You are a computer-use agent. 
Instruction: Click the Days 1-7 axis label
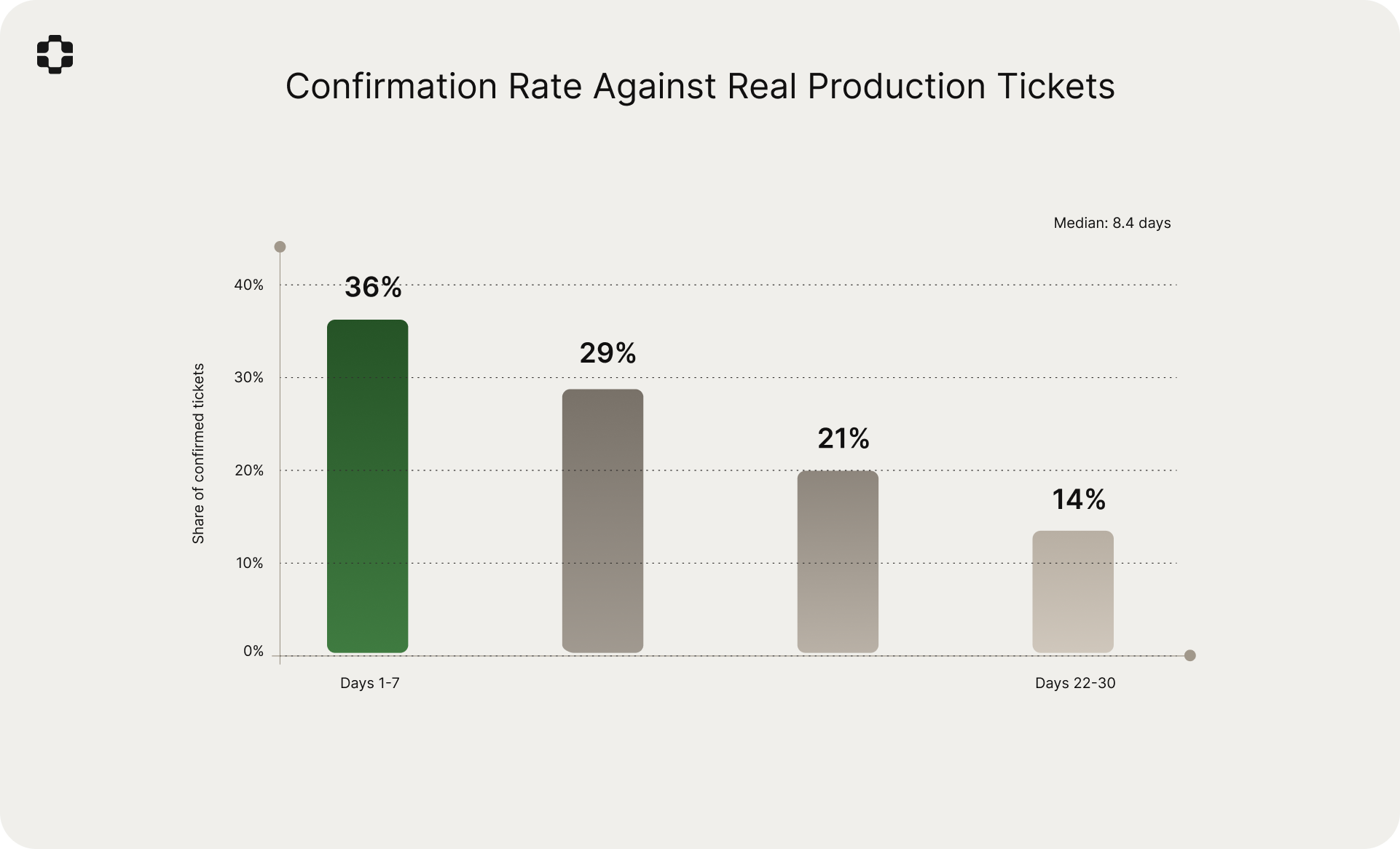[x=369, y=683]
